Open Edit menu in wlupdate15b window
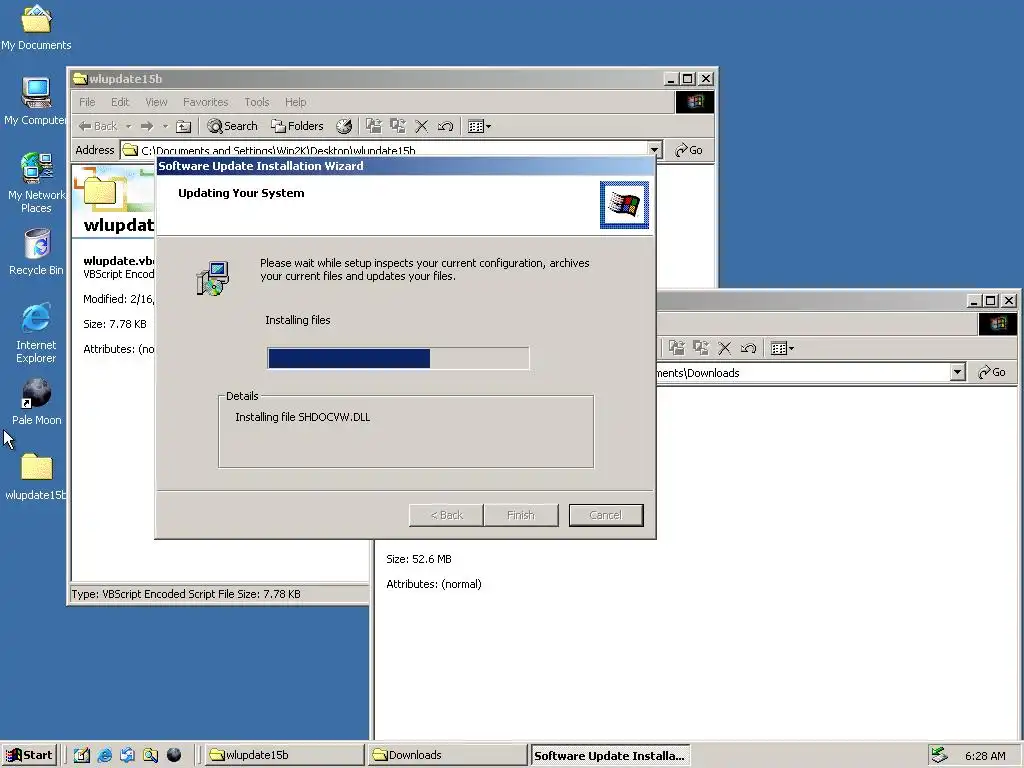The width and height of the screenshot is (1024, 768). tap(120, 102)
